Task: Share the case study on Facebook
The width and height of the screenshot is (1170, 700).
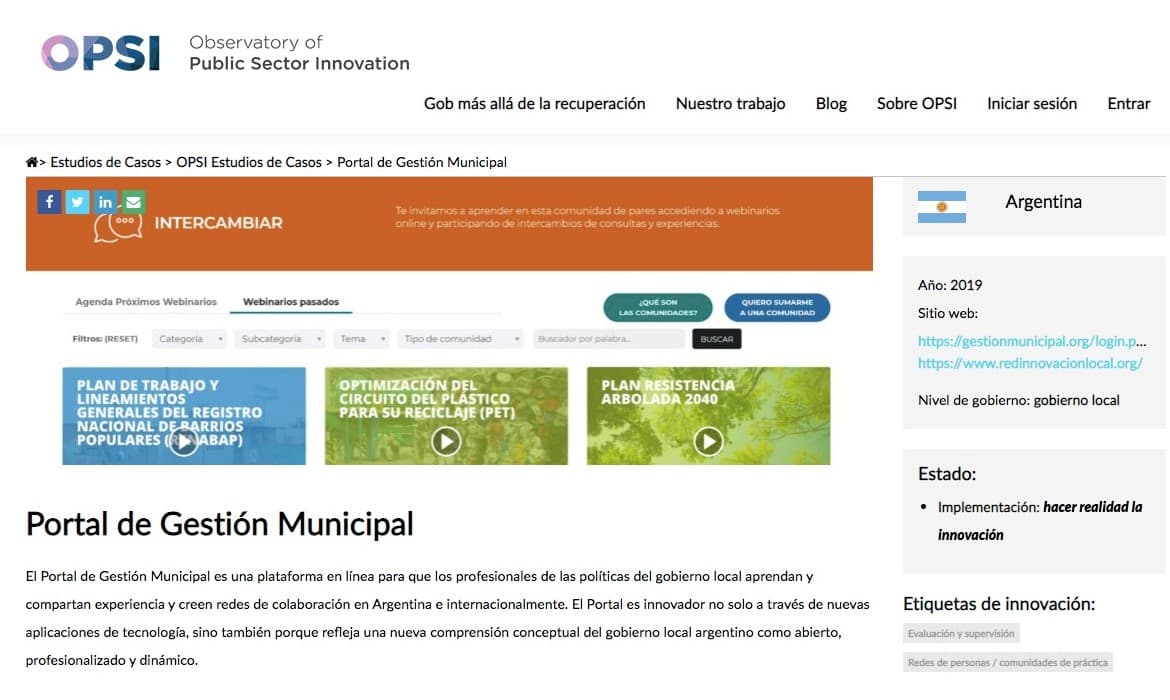Action: 49,201
